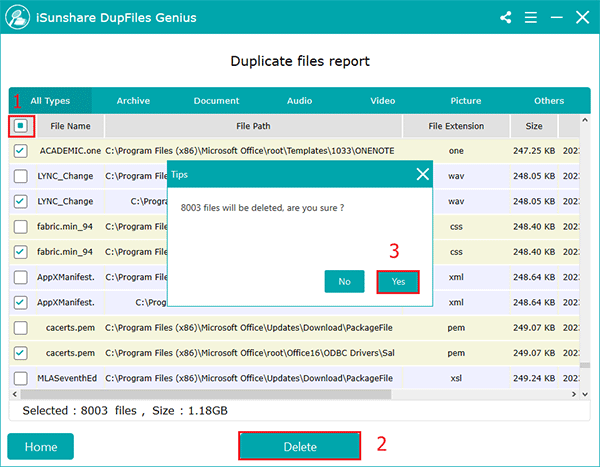Viewport: 600px width, 467px height.
Task: Click the iSunshare app logo icon
Action: coord(20,18)
